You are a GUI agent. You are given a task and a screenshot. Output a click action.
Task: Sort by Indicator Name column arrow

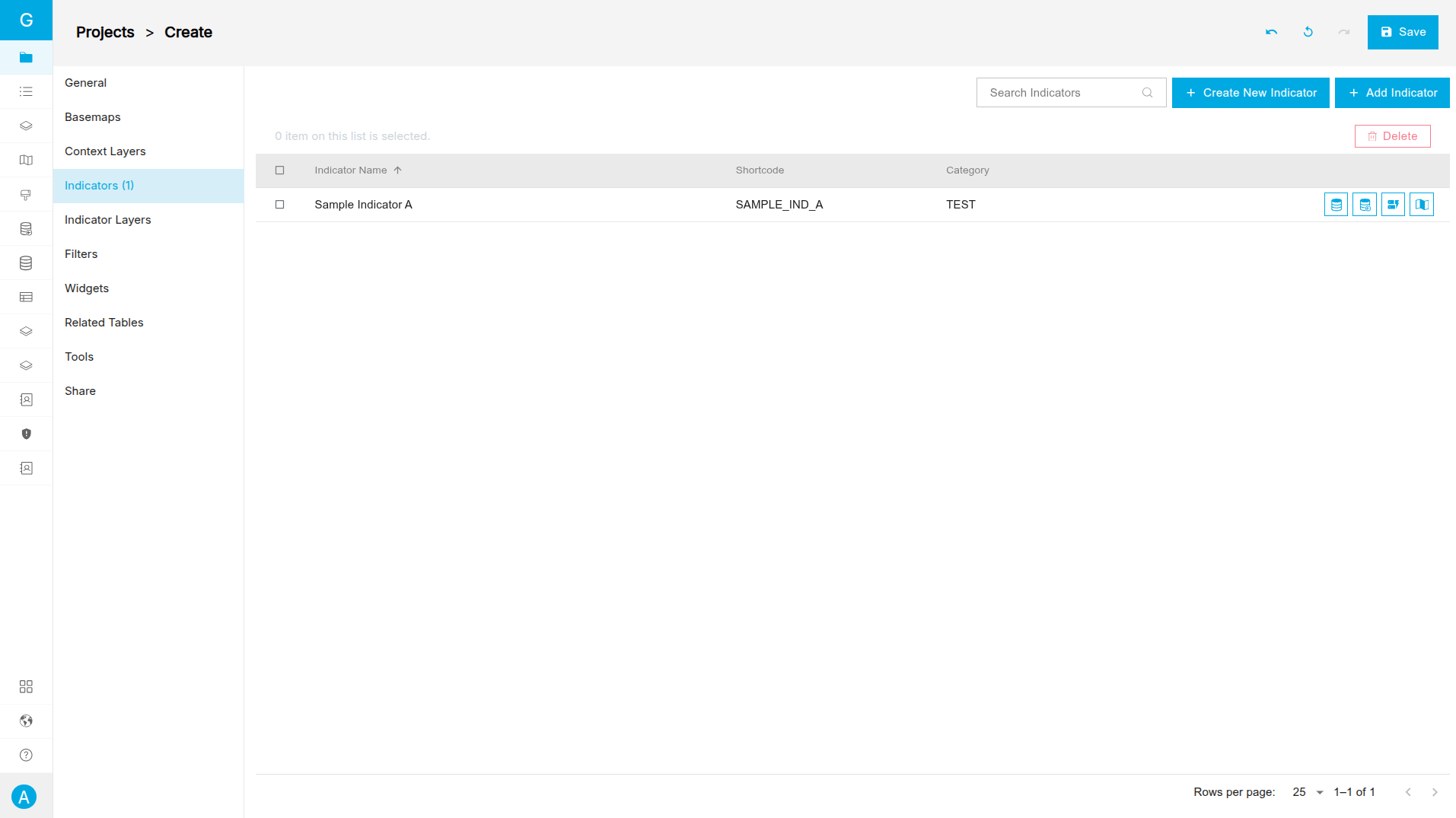point(397,170)
